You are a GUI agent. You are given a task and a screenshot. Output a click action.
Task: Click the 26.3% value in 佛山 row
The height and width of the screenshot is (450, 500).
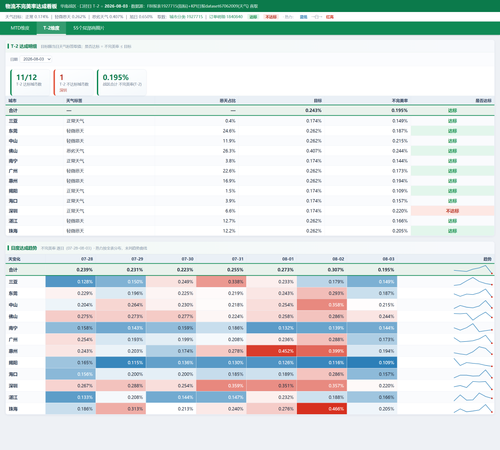coord(229,151)
